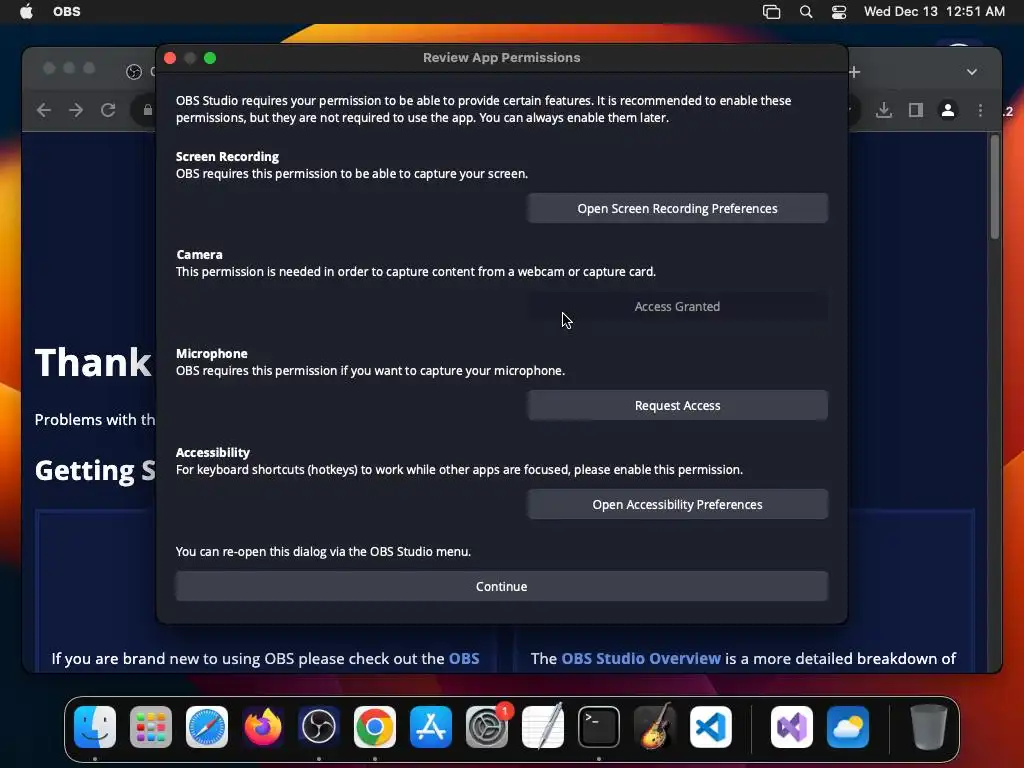Open OBS Studio from the Dock

(x=319, y=727)
